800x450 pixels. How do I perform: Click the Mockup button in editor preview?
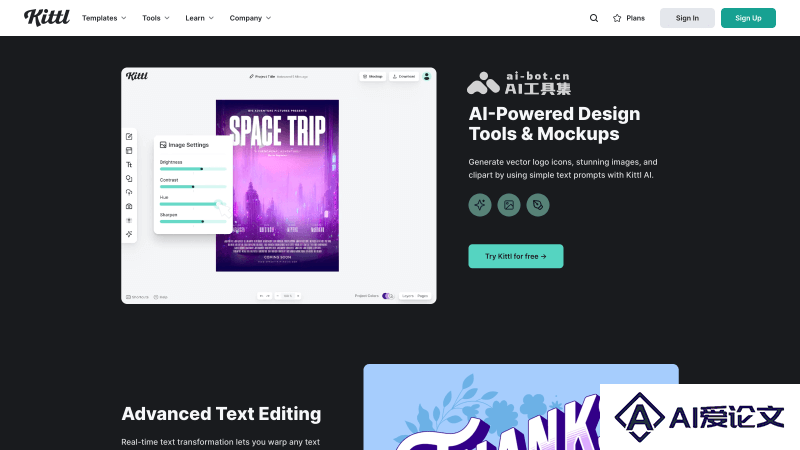[x=372, y=77]
